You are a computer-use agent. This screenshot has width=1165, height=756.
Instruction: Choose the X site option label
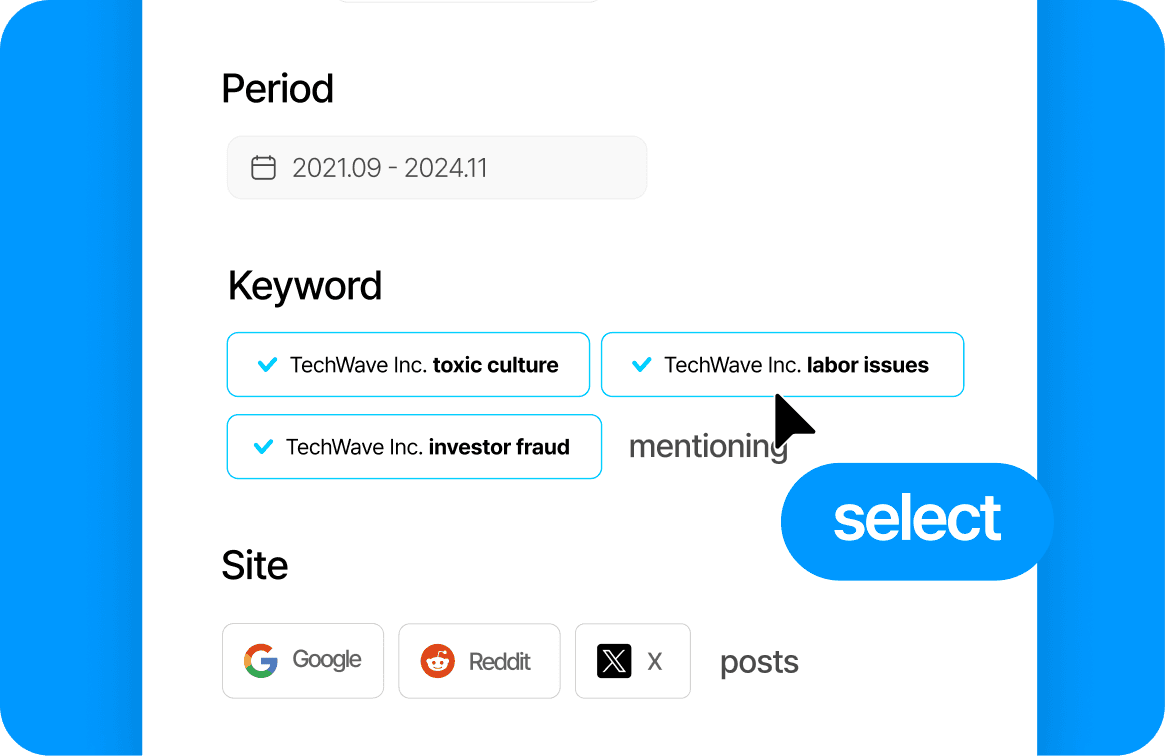click(655, 661)
